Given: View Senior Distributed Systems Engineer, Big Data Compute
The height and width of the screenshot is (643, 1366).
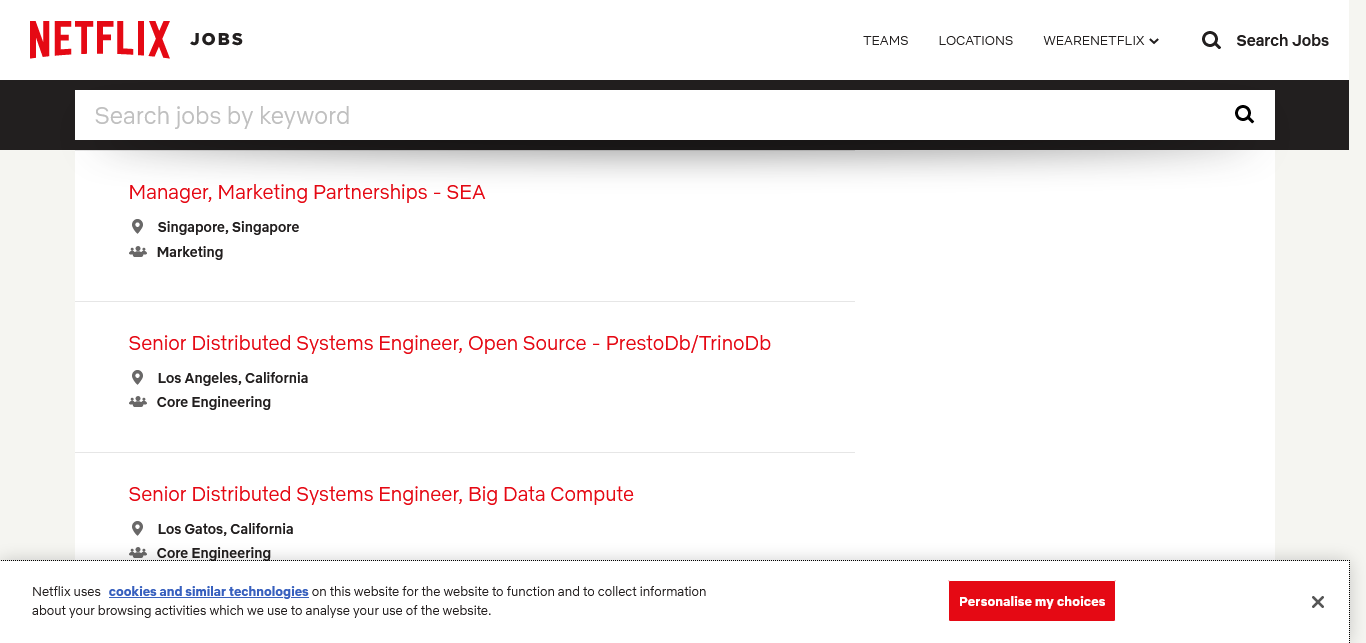Looking at the screenshot, I should tap(381, 495).
